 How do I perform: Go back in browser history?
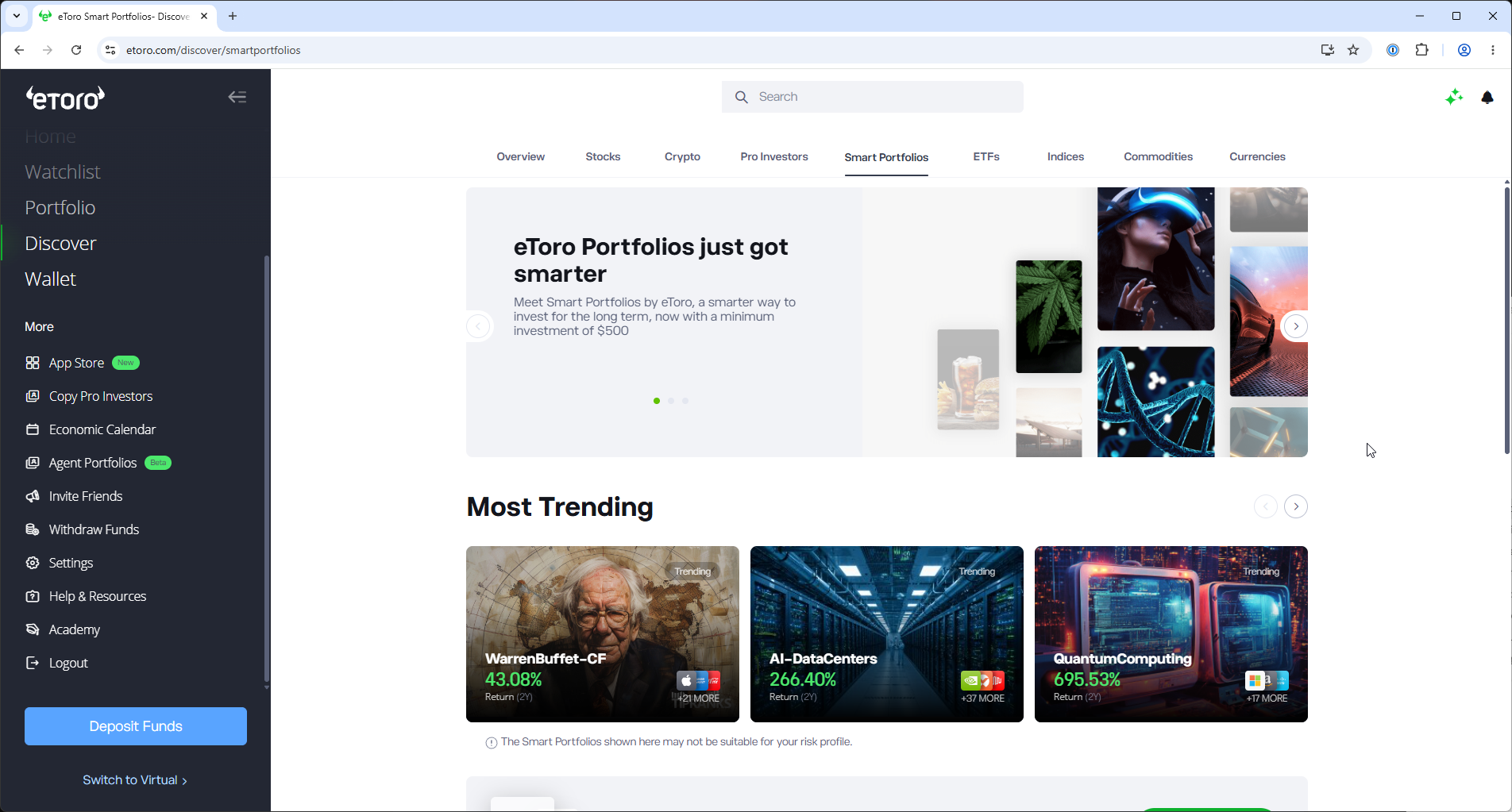[x=19, y=50]
